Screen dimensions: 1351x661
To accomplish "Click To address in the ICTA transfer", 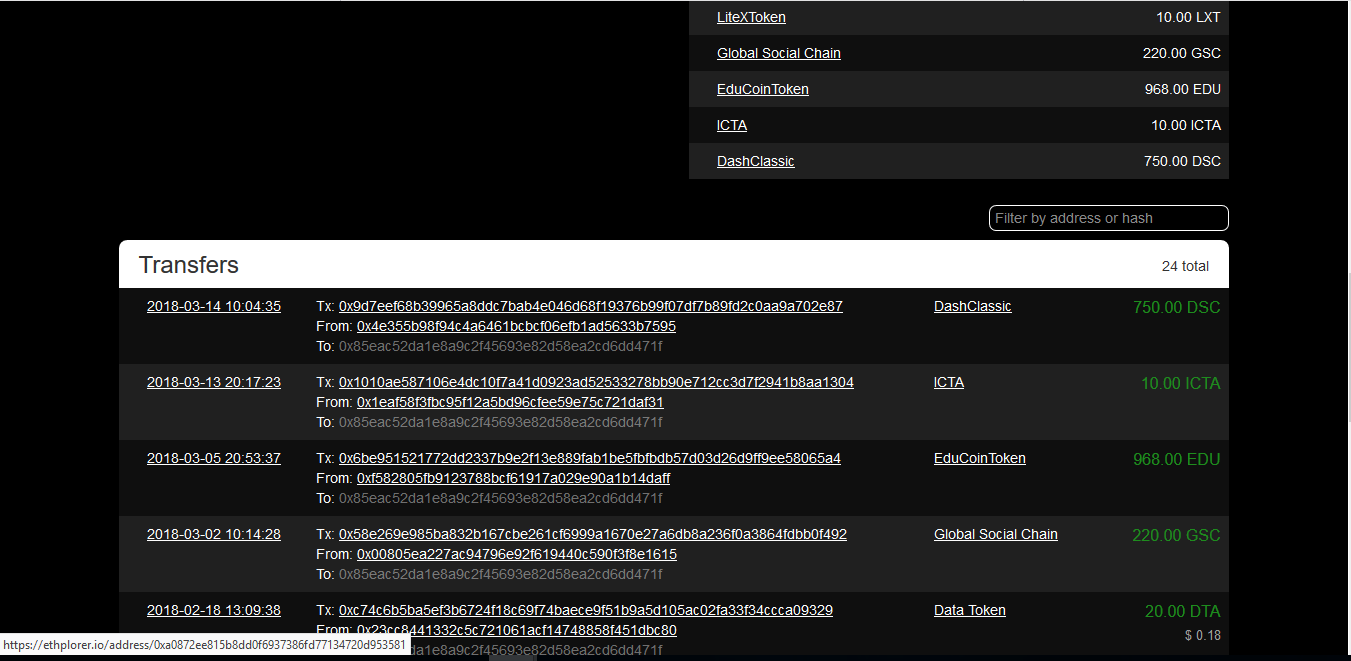I will [500, 422].
